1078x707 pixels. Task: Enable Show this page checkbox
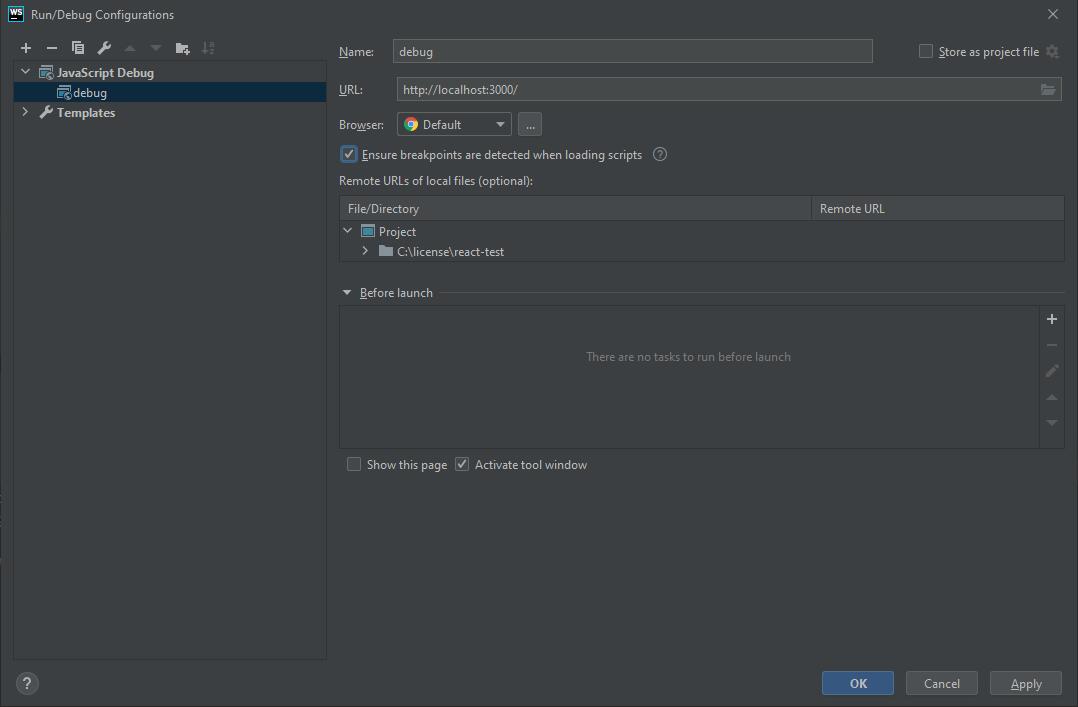(x=354, y=465)
